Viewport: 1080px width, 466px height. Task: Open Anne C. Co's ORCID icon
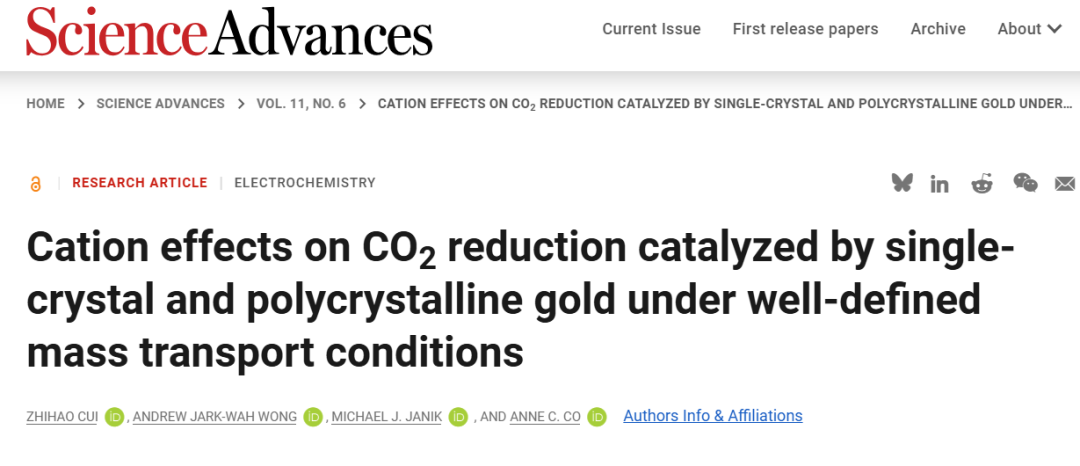596,416
